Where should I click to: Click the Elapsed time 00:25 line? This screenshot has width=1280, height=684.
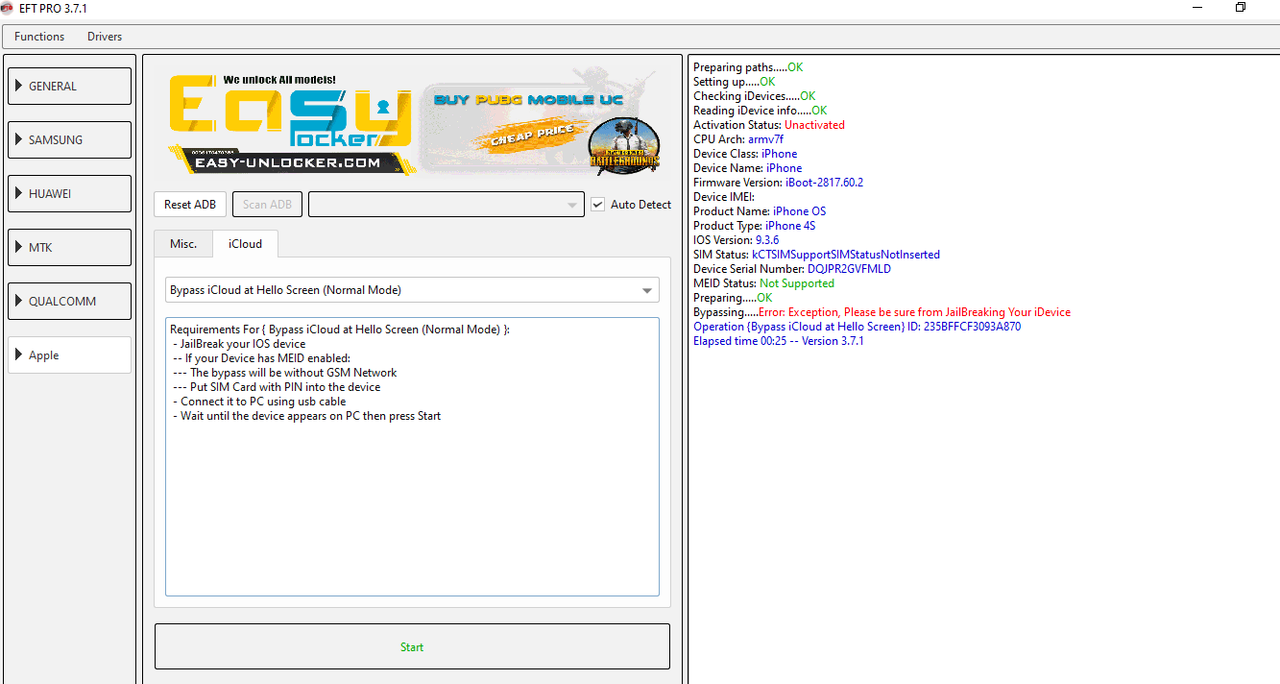pyautogui.click(x=778, y=341)
